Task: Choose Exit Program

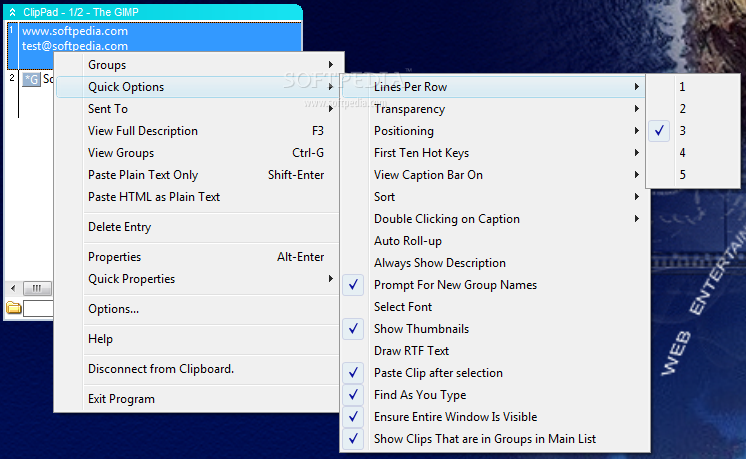Action: pyautogui.click(x=198, y=399)
